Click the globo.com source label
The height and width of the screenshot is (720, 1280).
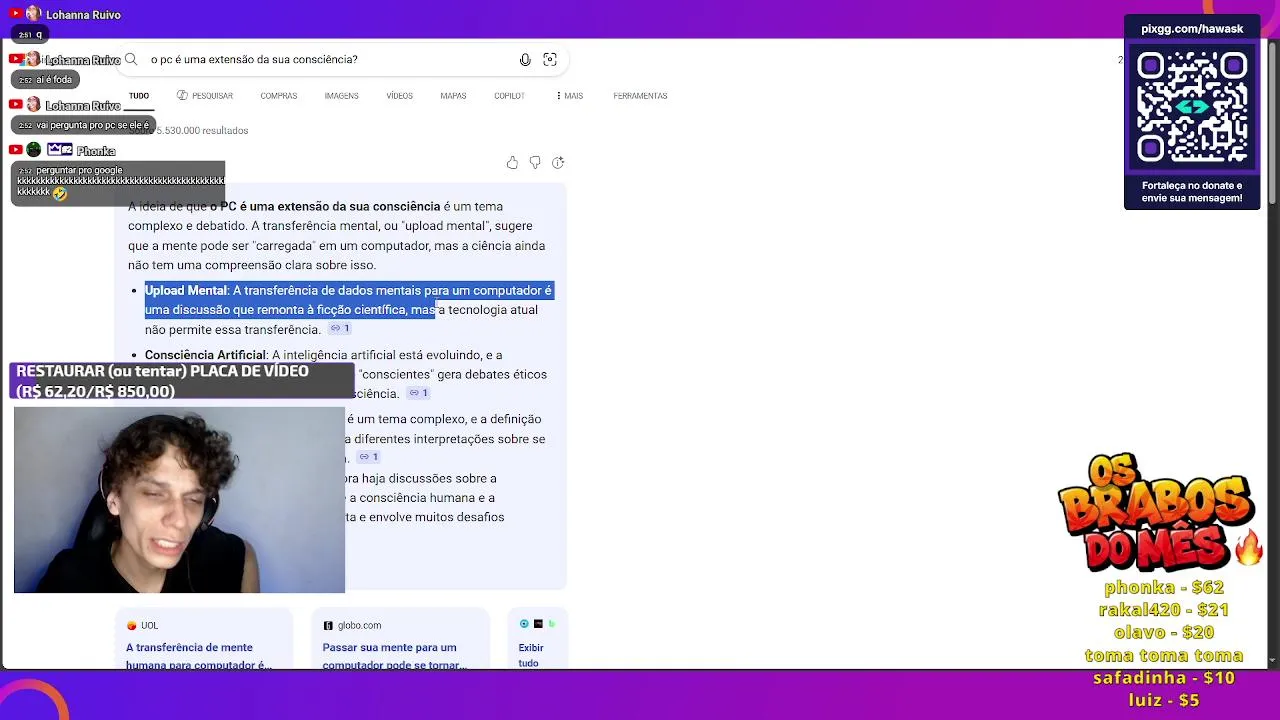pos(359,625)
